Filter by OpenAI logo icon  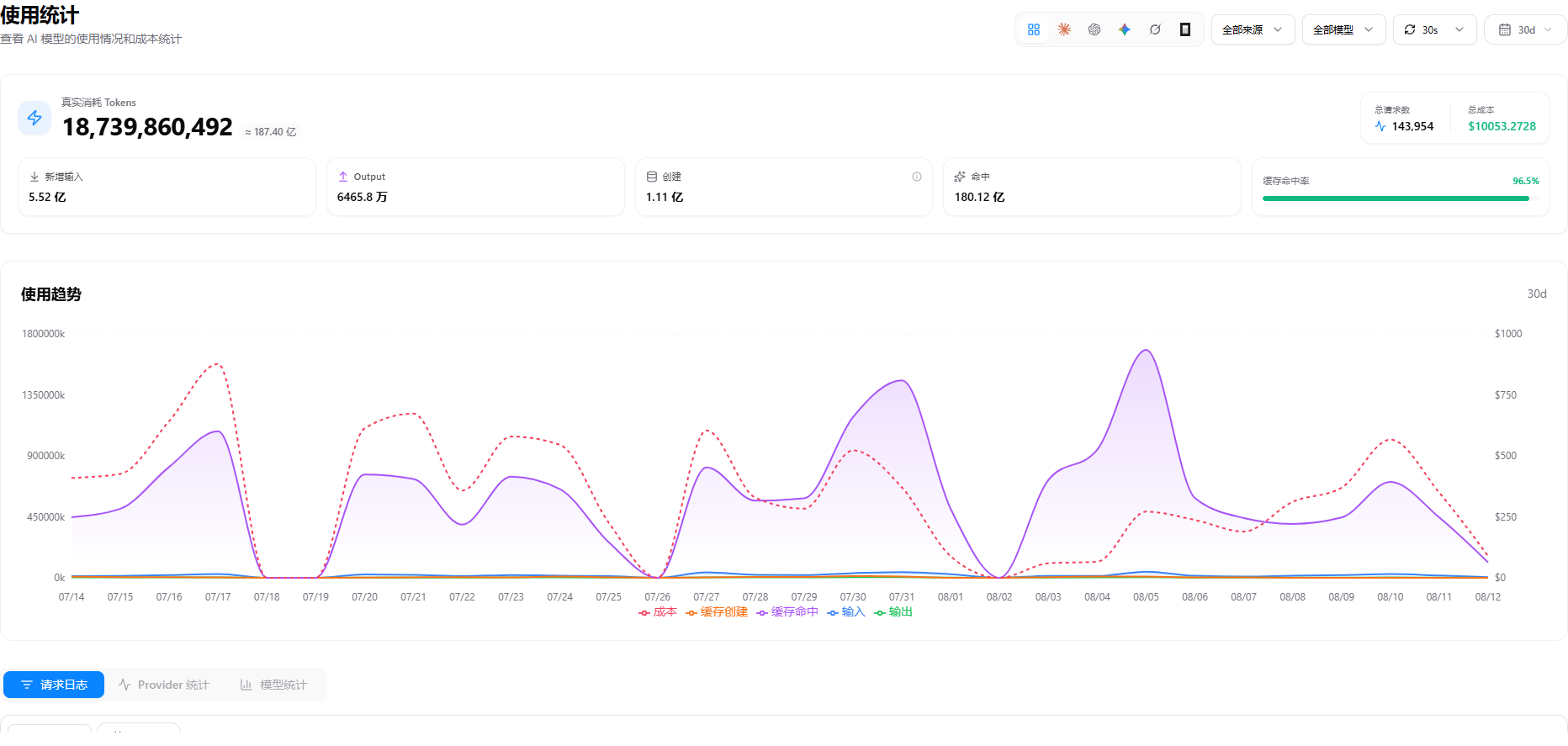tap(1094, 29)
